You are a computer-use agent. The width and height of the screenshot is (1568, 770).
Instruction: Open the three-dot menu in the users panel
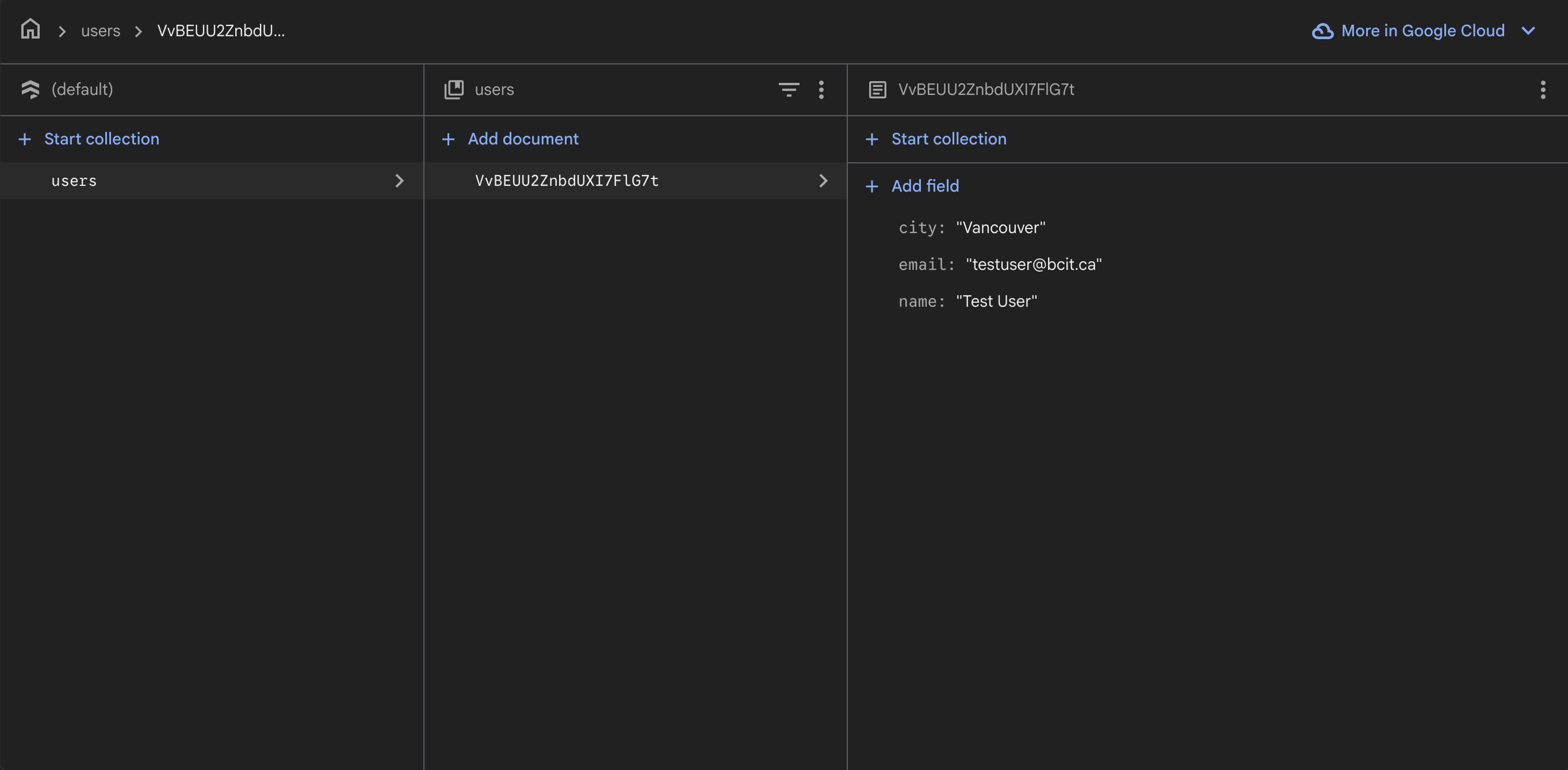(x=821, y=90)
